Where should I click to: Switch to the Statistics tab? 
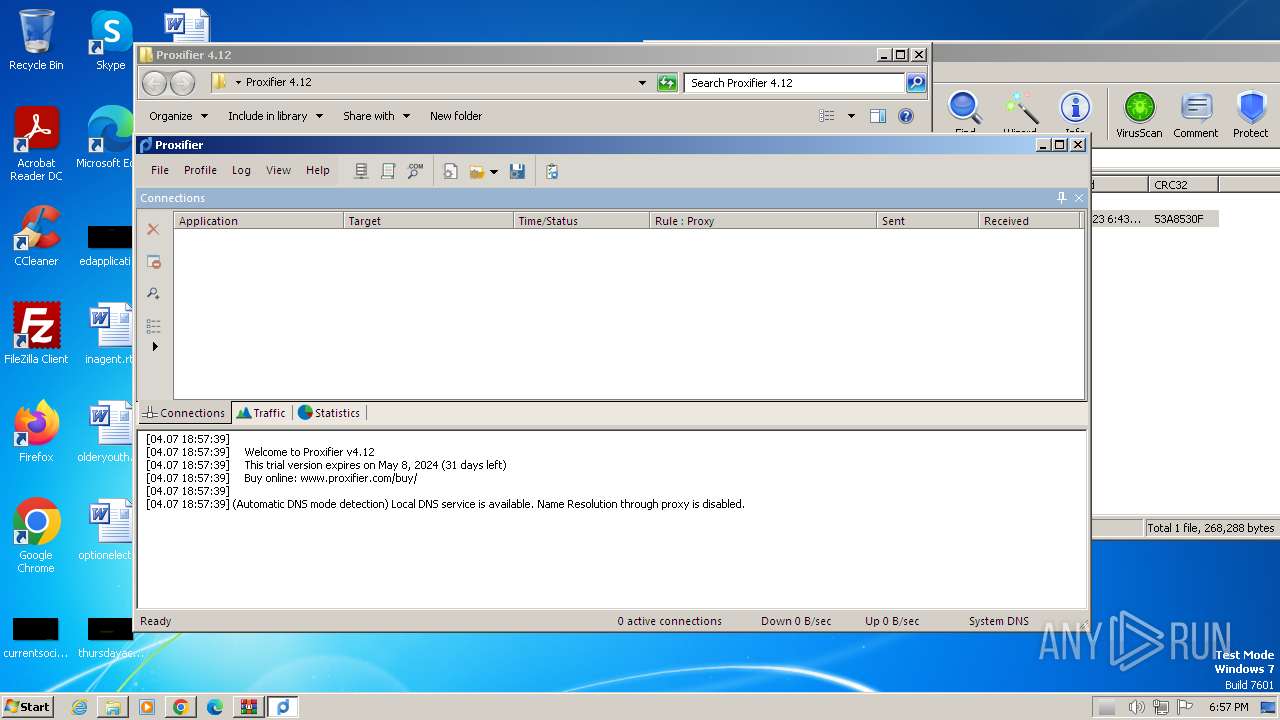[x=329, y=412]
